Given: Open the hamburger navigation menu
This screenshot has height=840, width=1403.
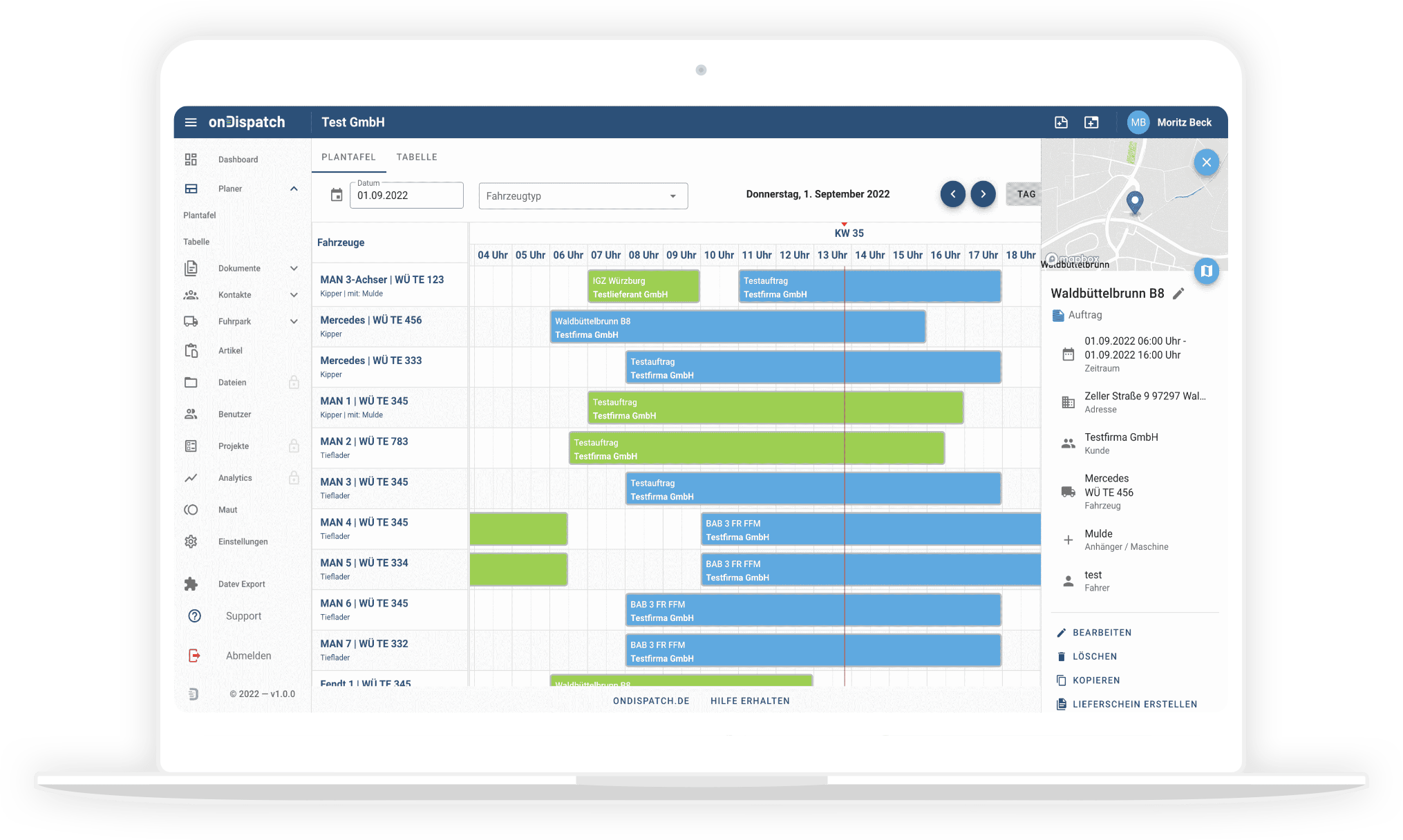Looking at the screenshot, I should point(191,122).
